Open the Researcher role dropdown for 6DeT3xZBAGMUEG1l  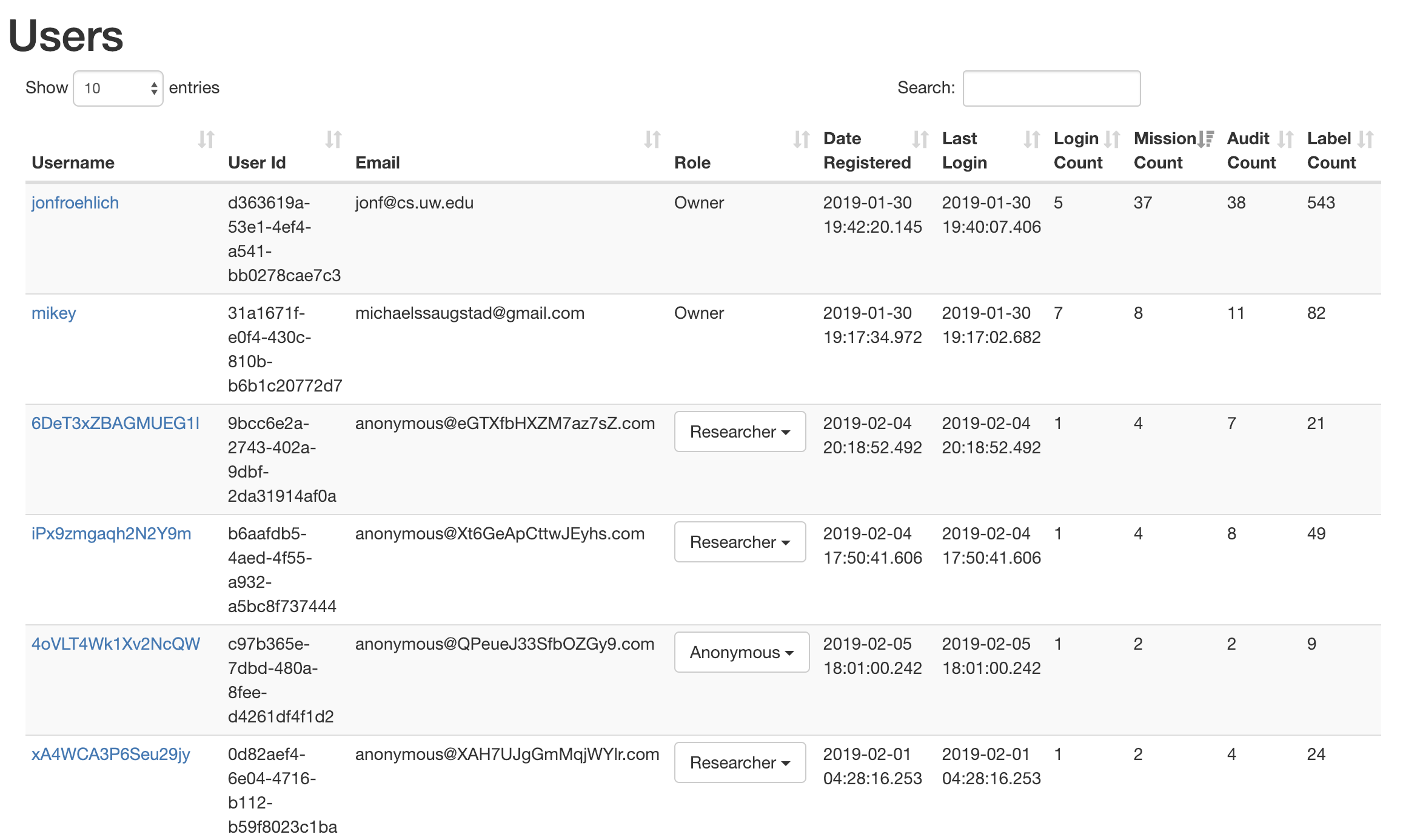tap(739, 432)
